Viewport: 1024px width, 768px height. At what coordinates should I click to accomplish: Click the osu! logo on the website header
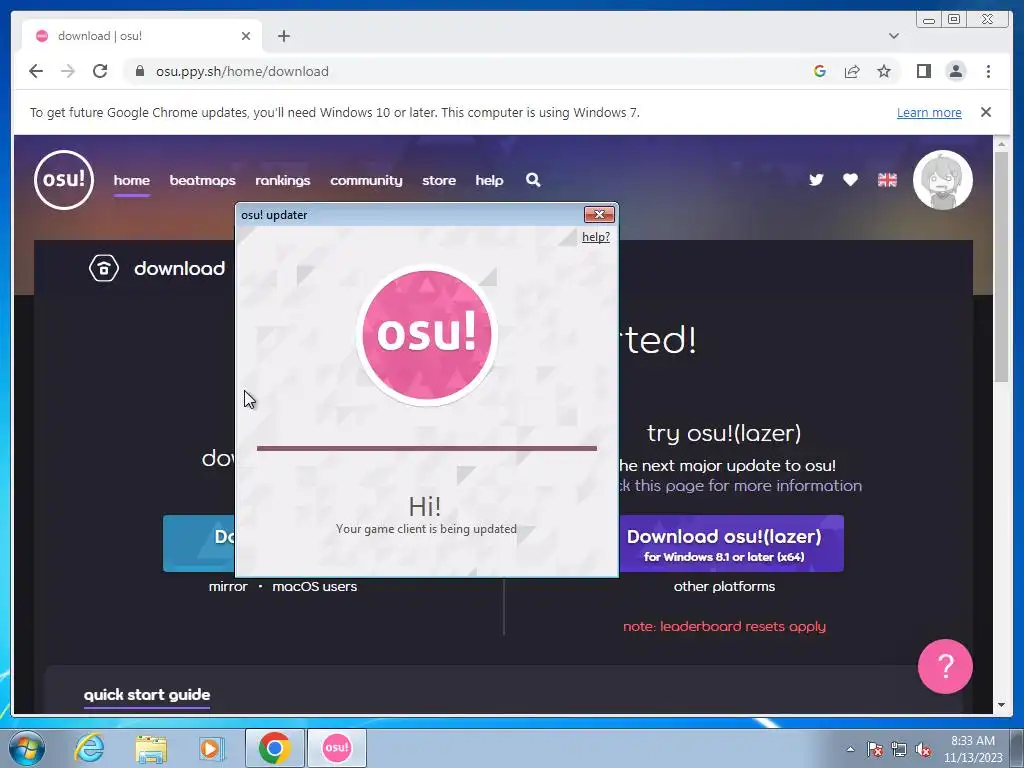pyautogui.click(x=64, y=180)
